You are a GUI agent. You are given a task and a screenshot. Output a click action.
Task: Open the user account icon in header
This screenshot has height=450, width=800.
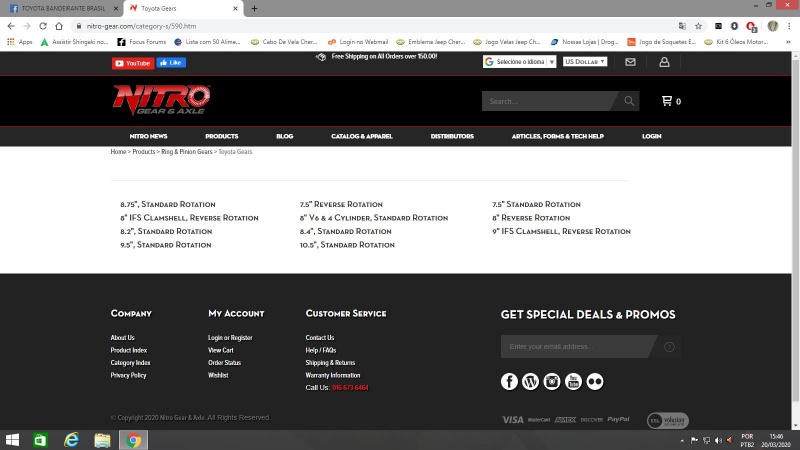pos(664,62)
